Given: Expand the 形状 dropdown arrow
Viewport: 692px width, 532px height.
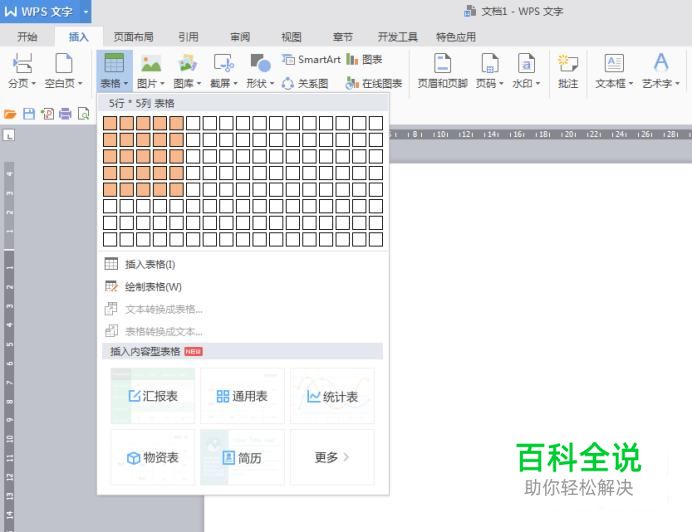Looking at the screenshot, I should click(x=272, y=83).
